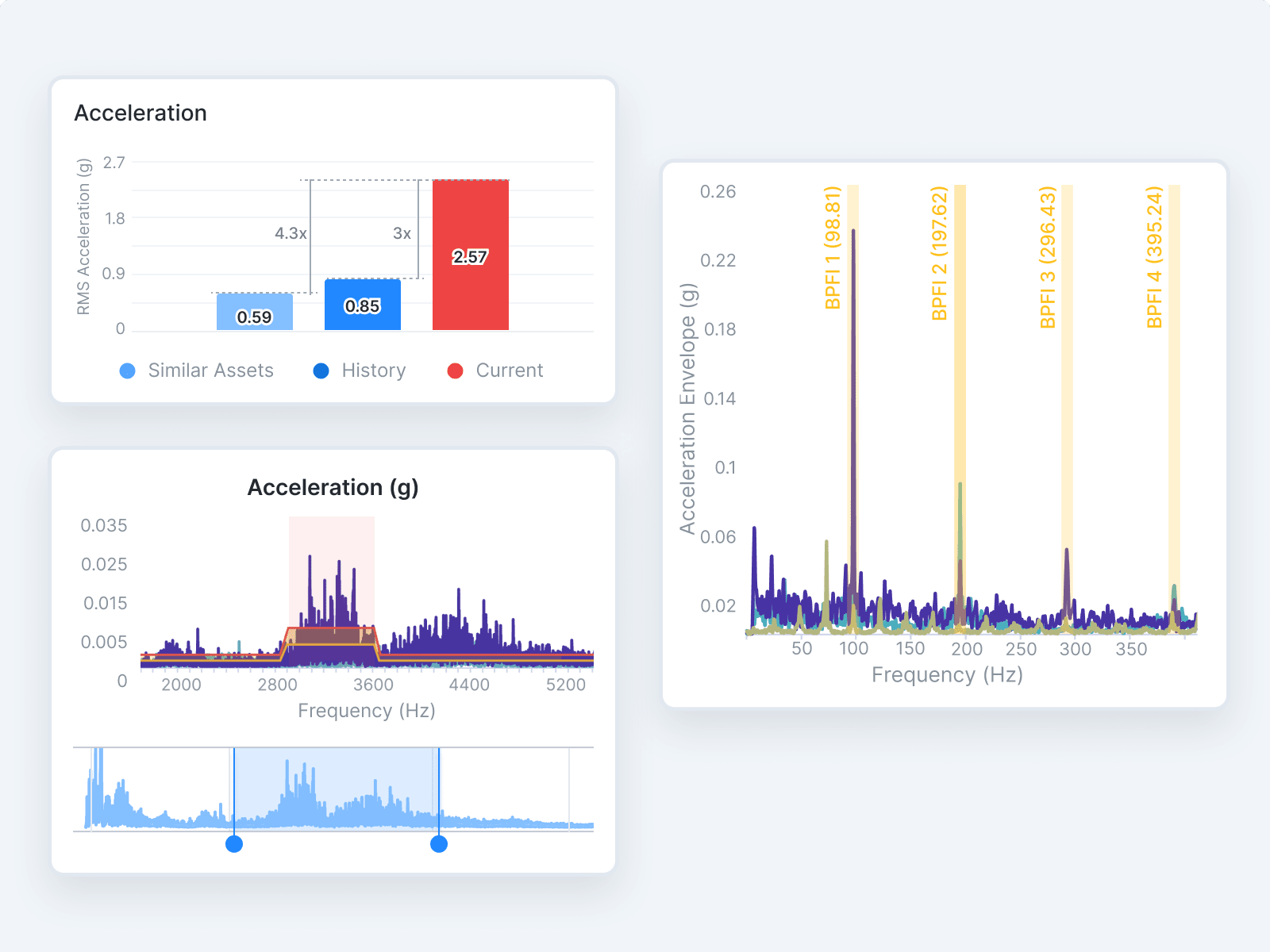Click the blue History bar labeled 0.85
Viewport: 1270px width, 952px height.
tap(363, 304)
